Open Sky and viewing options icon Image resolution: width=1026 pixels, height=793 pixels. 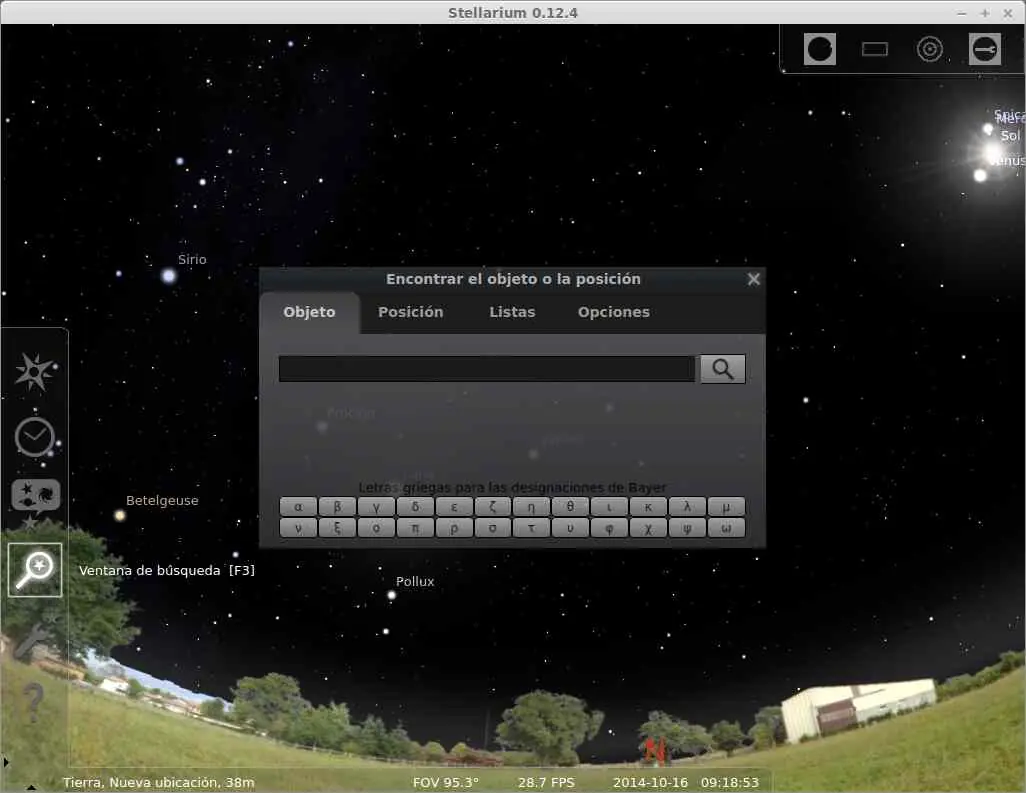(35, 496)
